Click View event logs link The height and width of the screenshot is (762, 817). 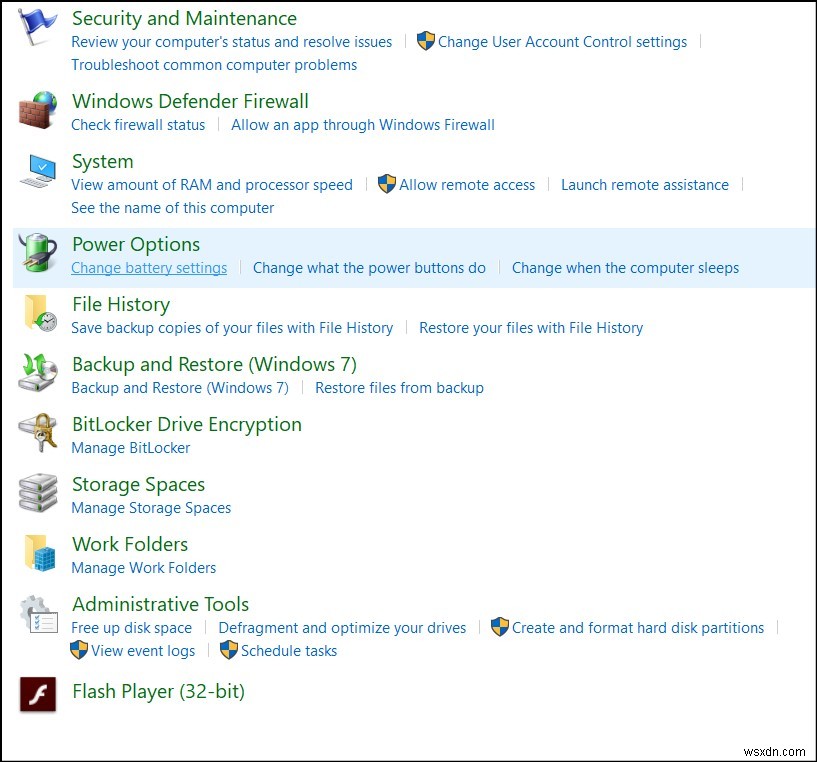(143, 650)
